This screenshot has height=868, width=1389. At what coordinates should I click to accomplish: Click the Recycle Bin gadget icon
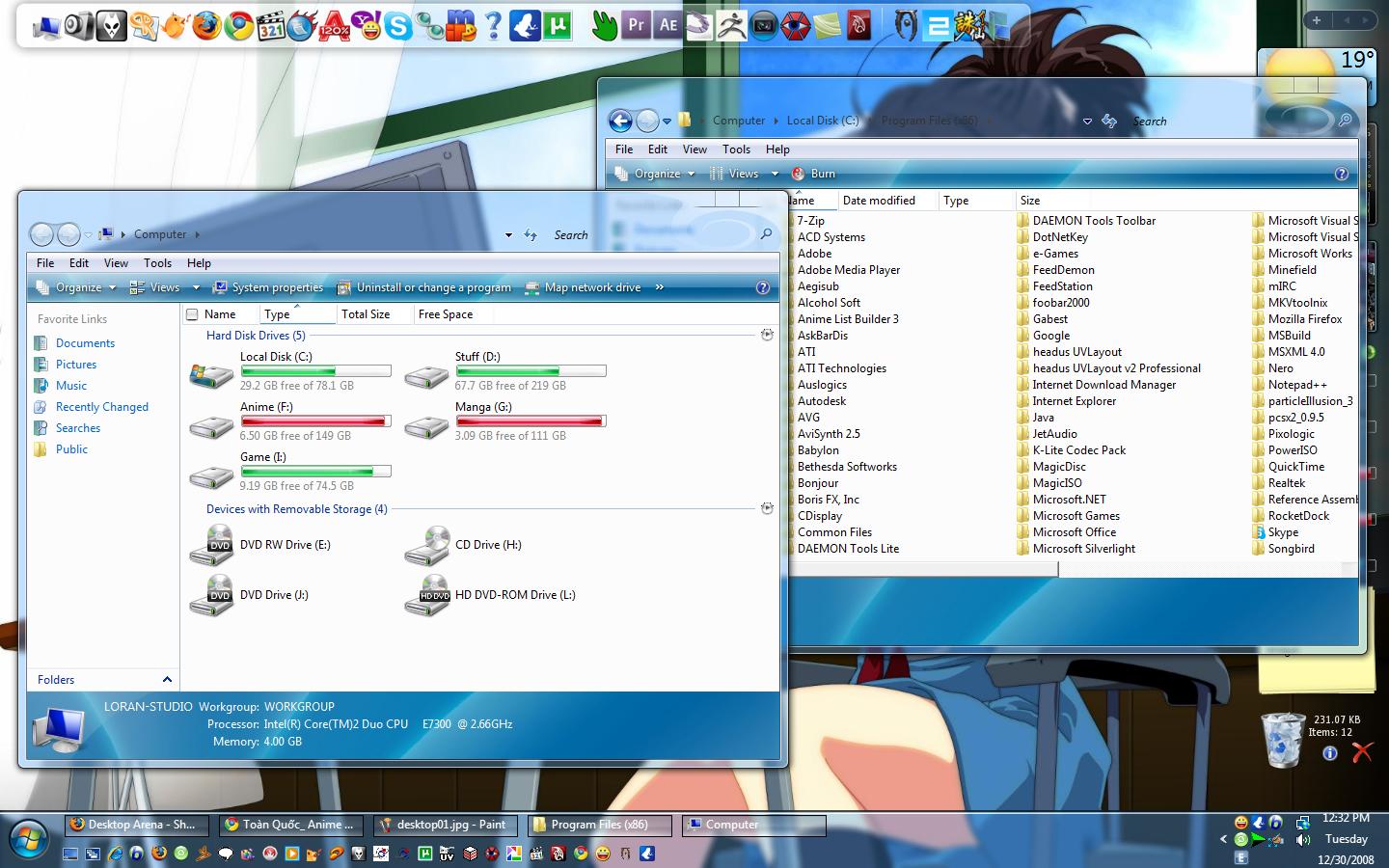click(1284, 740)
